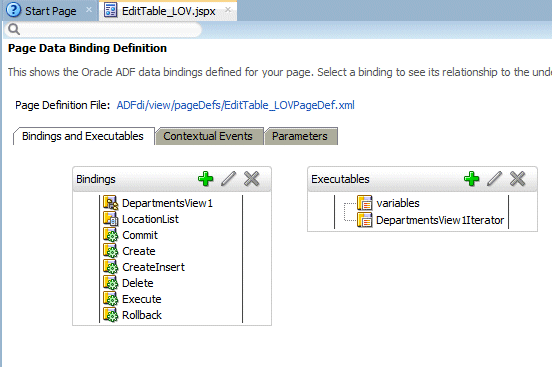Open the Parameters tab
The image size is (552, 367).
pyautogui.click(x=300, y=136)
